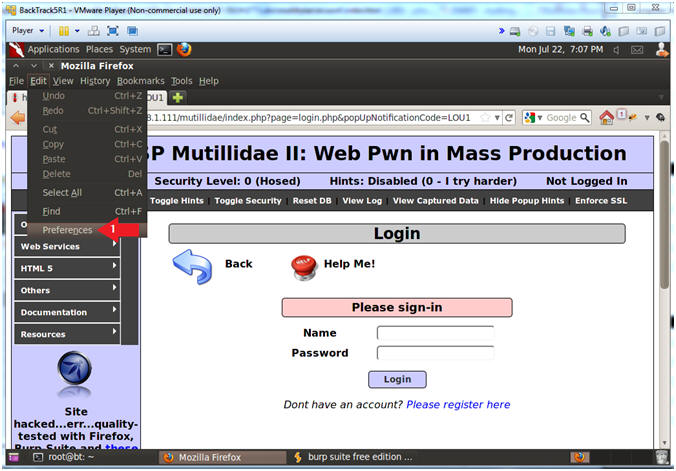The height and width of the screenshot is (471, 676).
Task: Click the Password input field
Action: 435,353
